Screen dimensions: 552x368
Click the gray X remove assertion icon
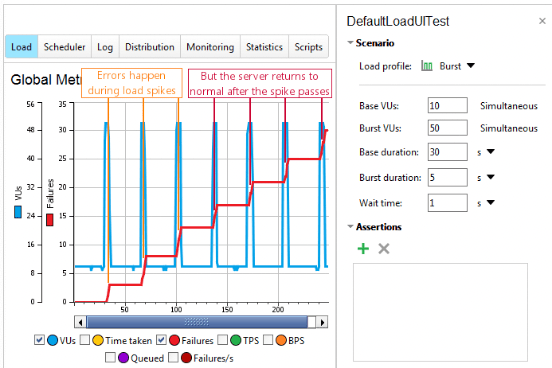point(384,249)
